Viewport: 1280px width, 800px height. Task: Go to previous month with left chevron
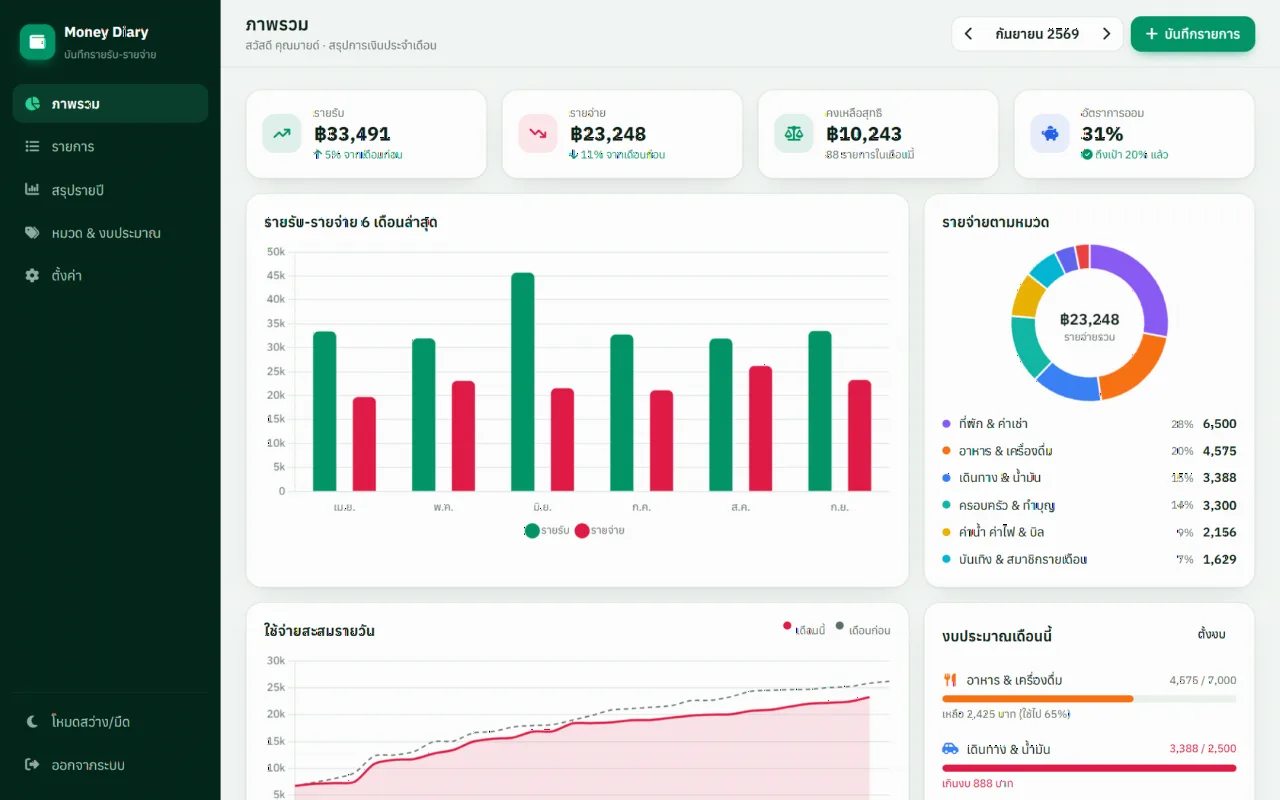968,34
